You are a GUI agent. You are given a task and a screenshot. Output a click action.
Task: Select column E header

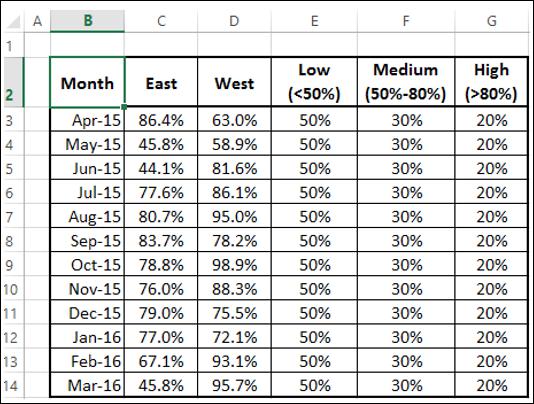314,21
